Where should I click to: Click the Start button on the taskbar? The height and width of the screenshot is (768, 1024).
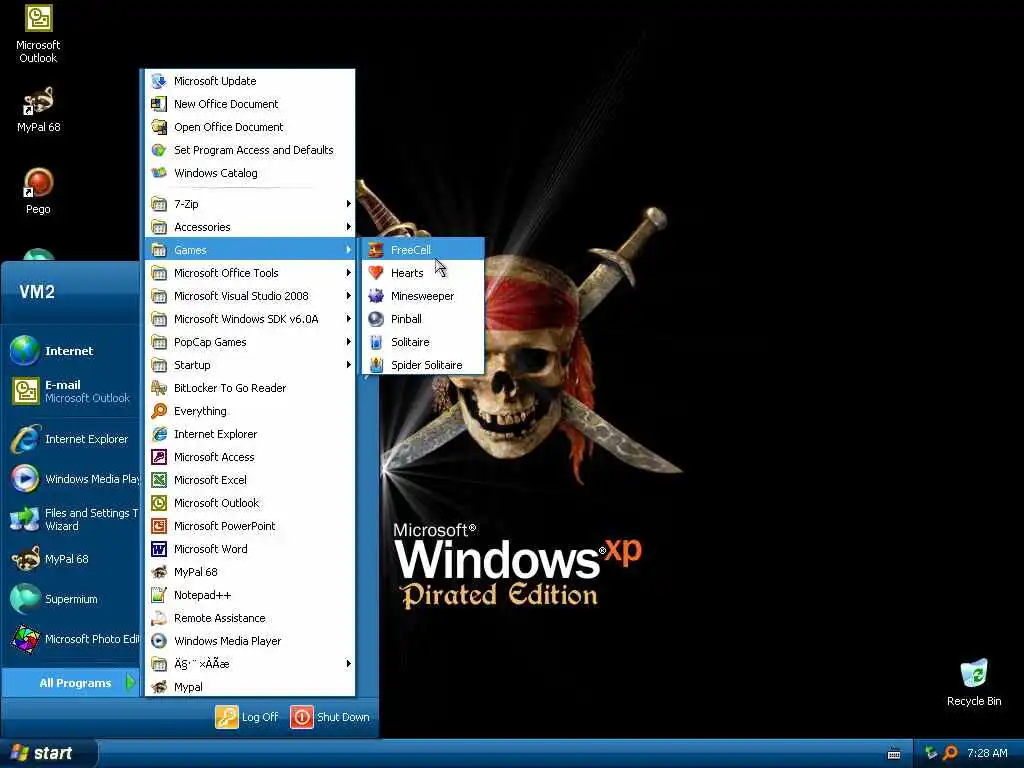click(48, 753)
